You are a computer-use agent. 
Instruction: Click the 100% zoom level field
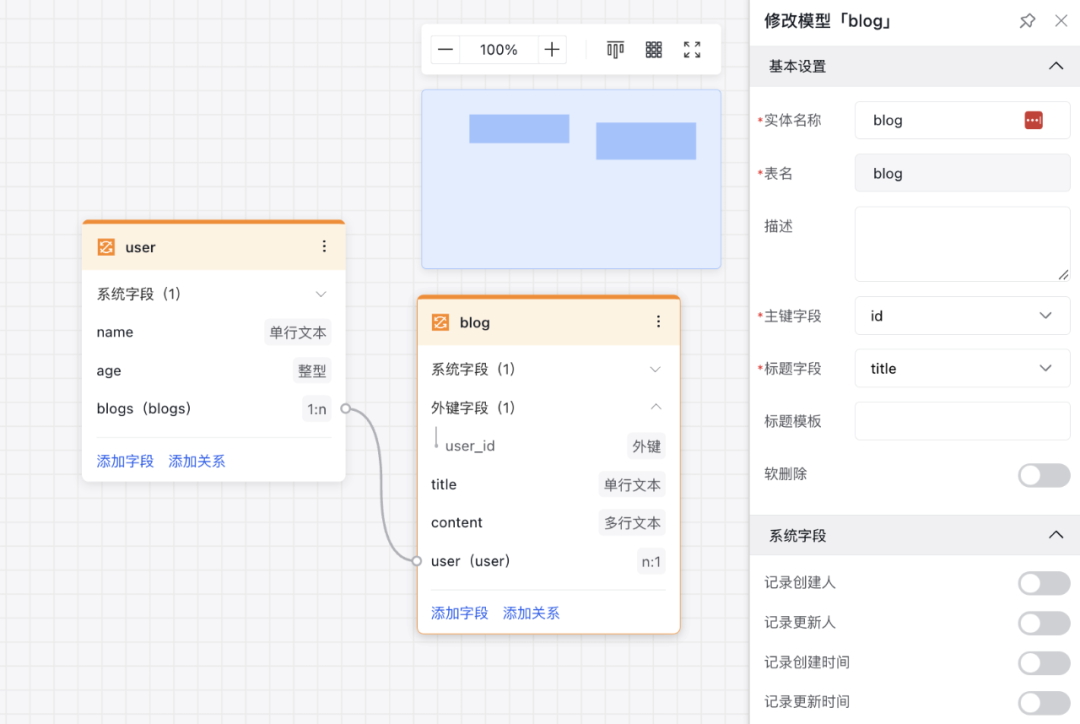coord(499,50)
